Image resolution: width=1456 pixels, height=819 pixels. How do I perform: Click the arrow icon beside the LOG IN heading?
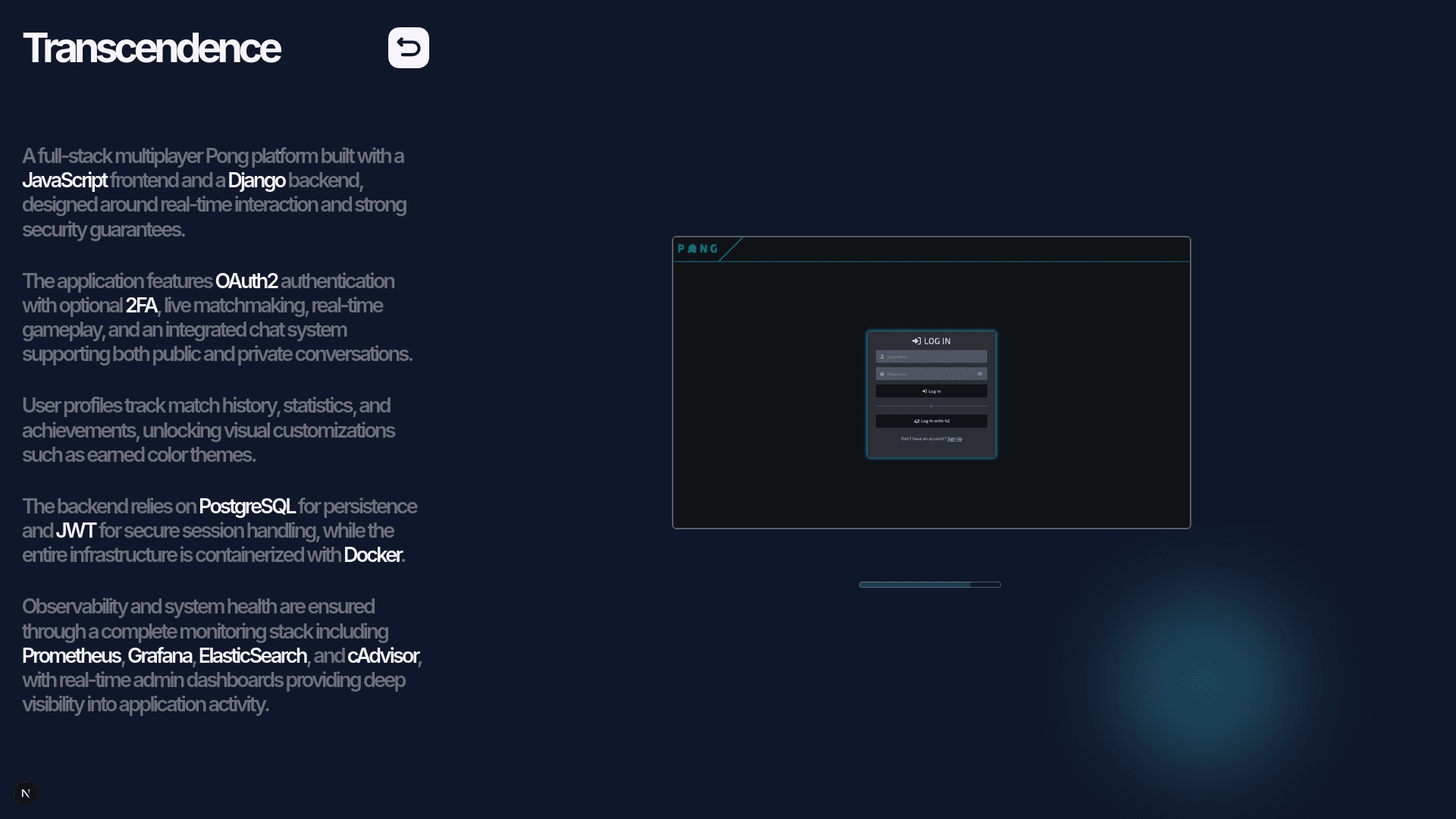click(x=916, y=341)
